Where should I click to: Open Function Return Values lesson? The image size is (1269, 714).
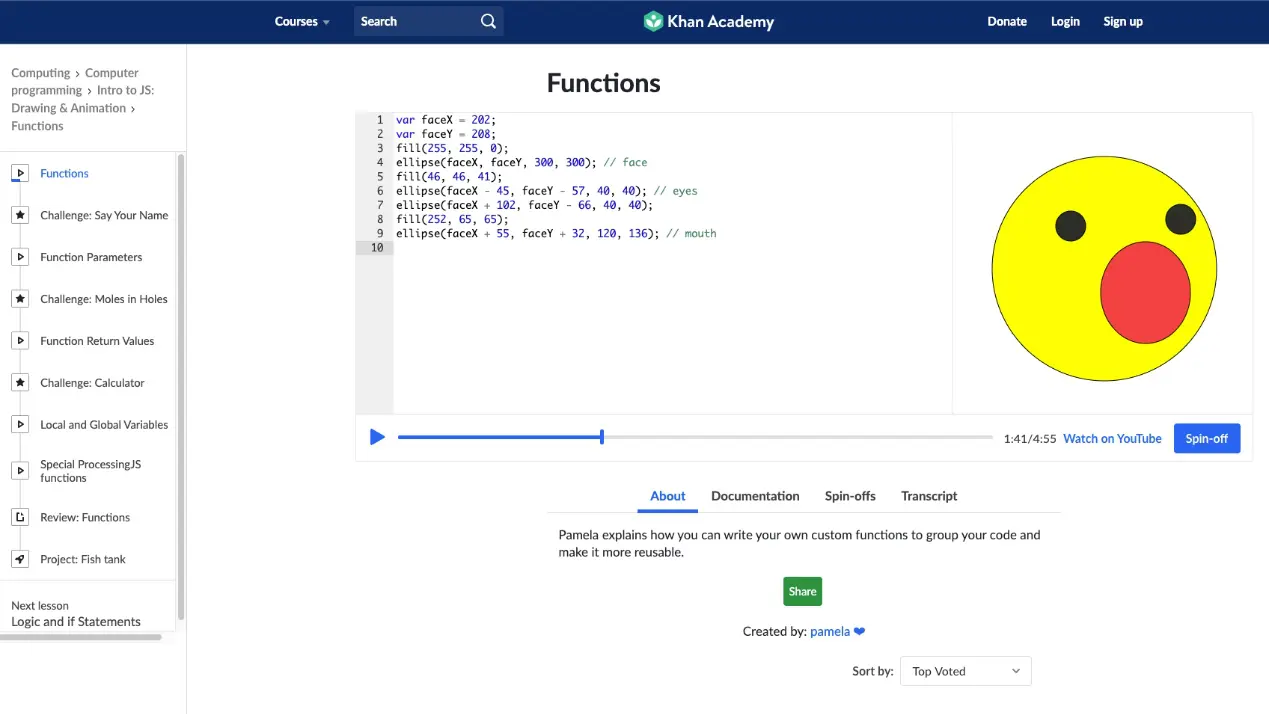(x=97, y=341)
